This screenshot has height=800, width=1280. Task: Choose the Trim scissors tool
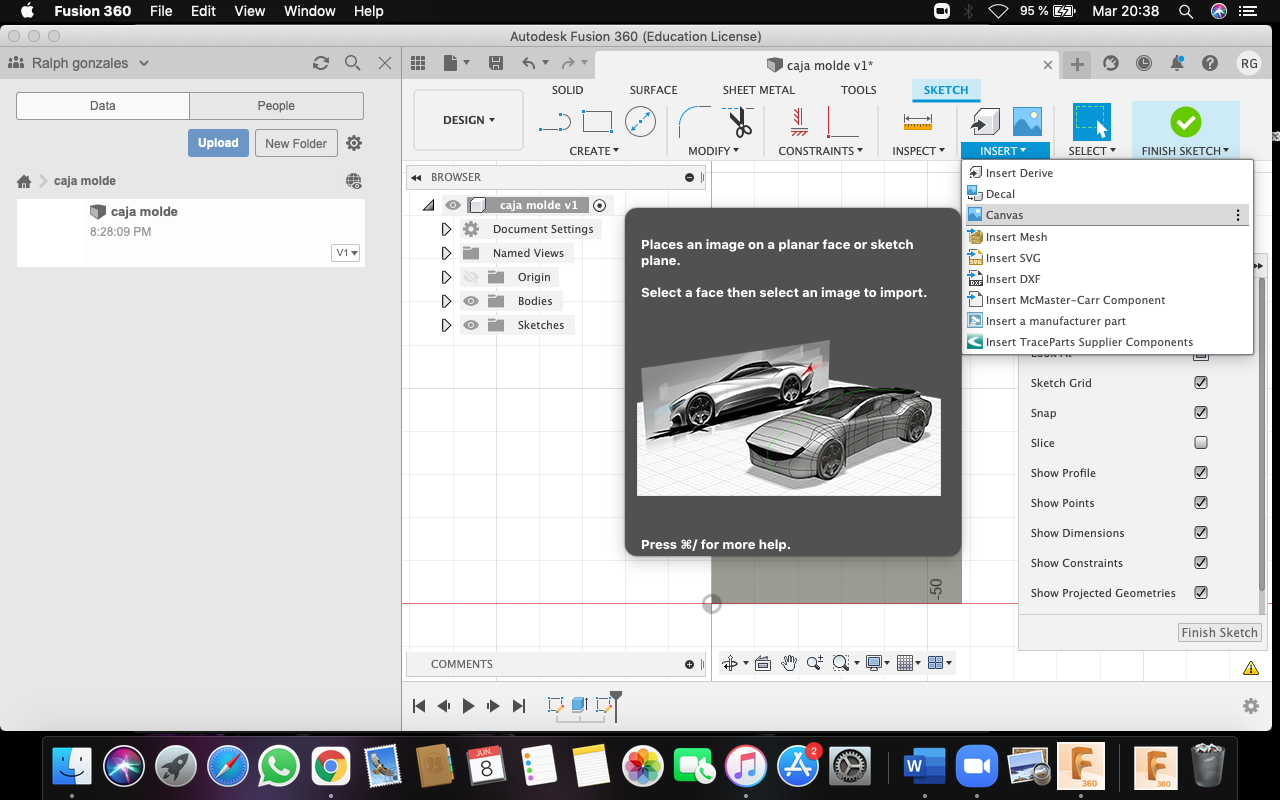[x=740, y=122]
